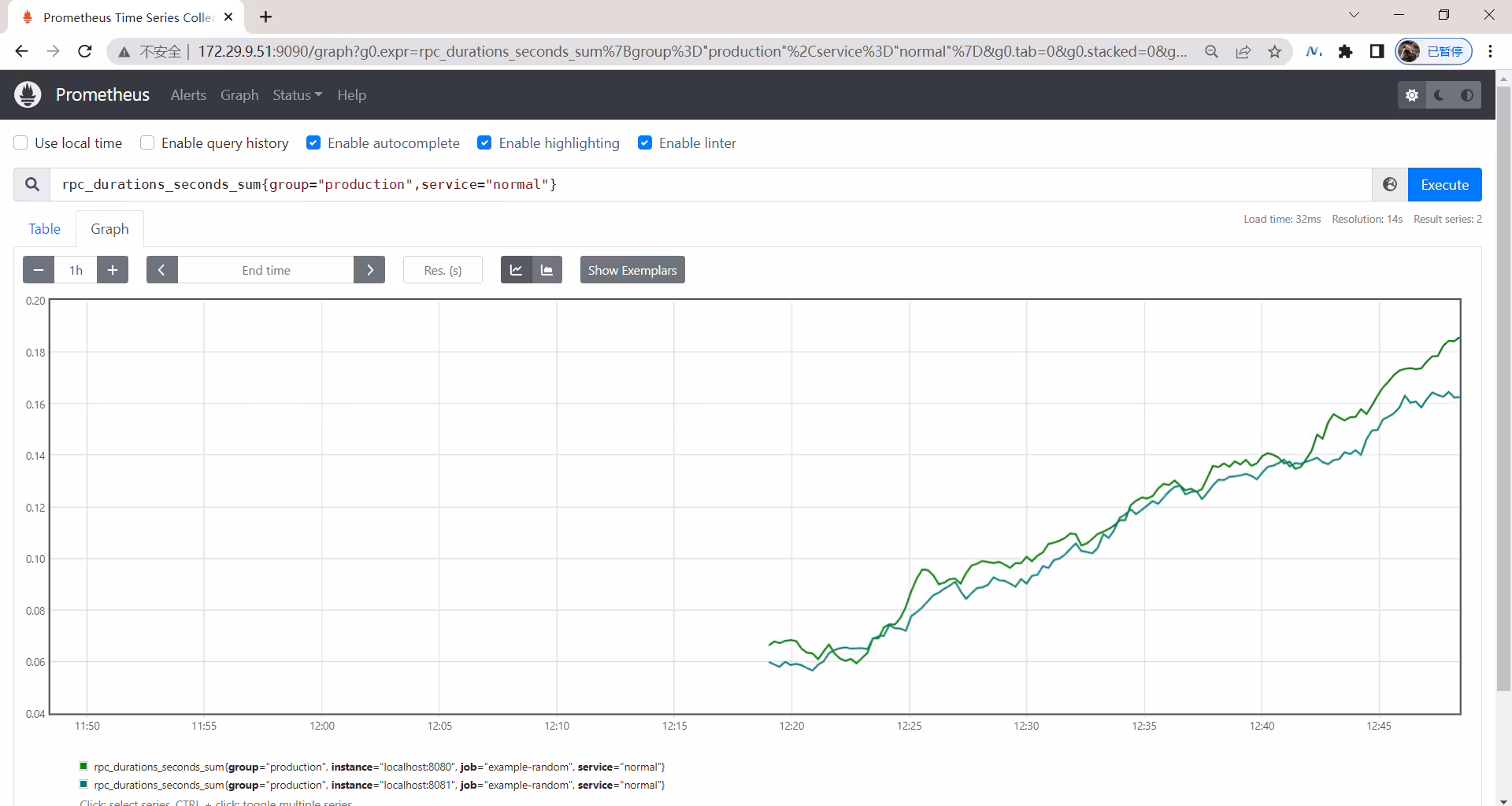This screenshot has width=1512, height=806.
Task: Click the Prometheus flame logo
Action: [28, 94]
